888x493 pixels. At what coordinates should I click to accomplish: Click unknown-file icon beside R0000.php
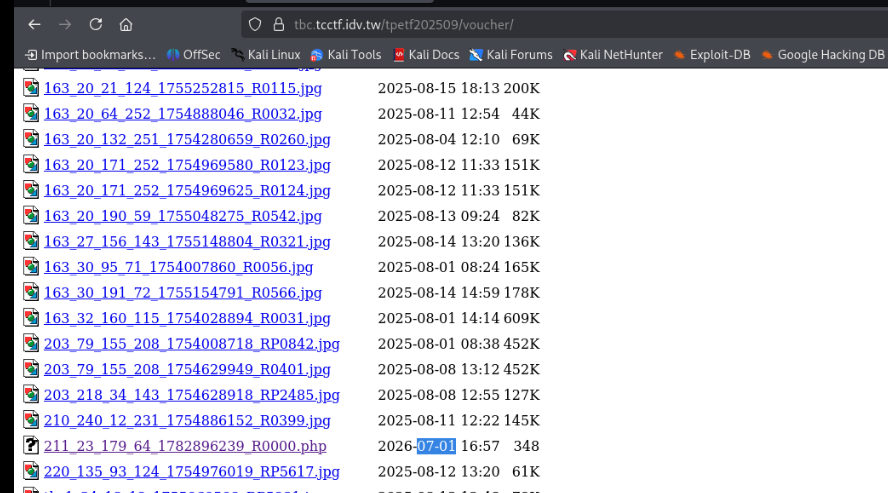tap(31, 445)
